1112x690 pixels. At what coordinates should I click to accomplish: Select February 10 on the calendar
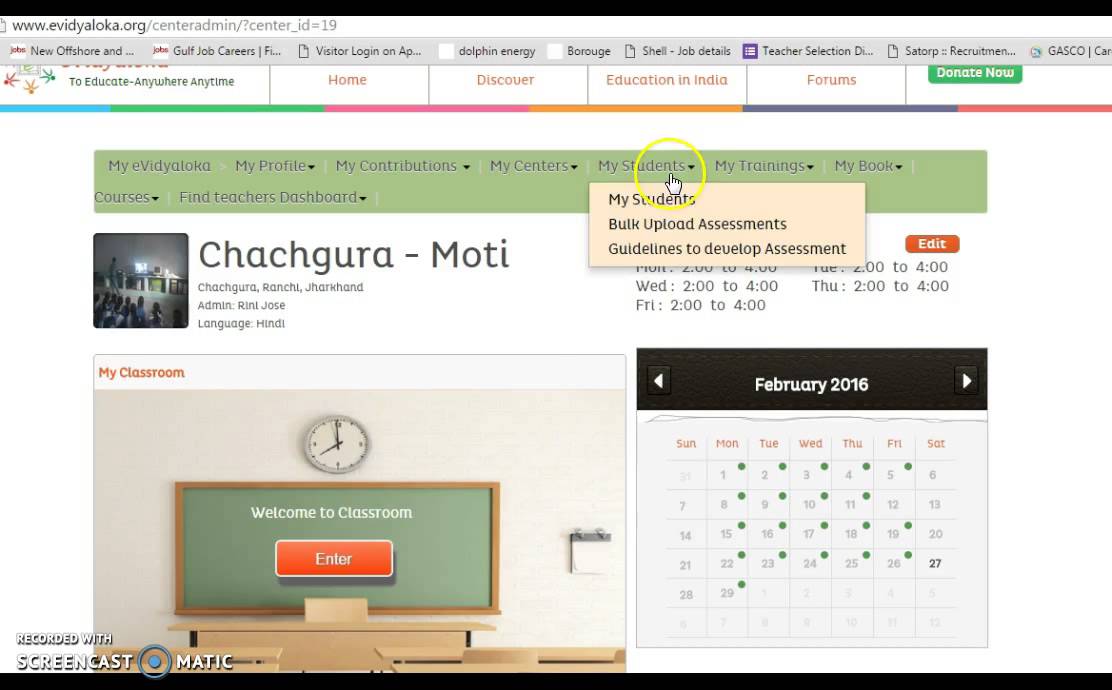[x=809, y=504]
